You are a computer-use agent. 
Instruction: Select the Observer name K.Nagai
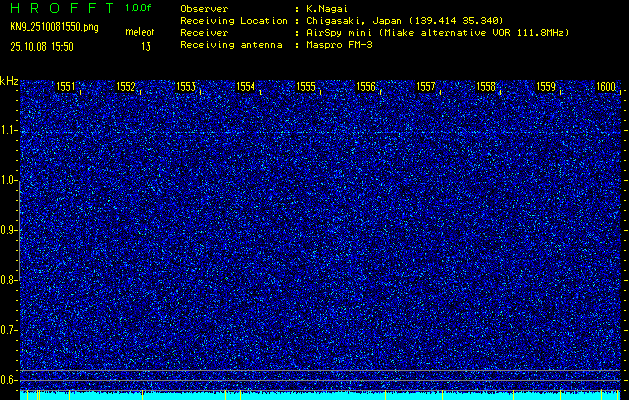tap(327, 8)
